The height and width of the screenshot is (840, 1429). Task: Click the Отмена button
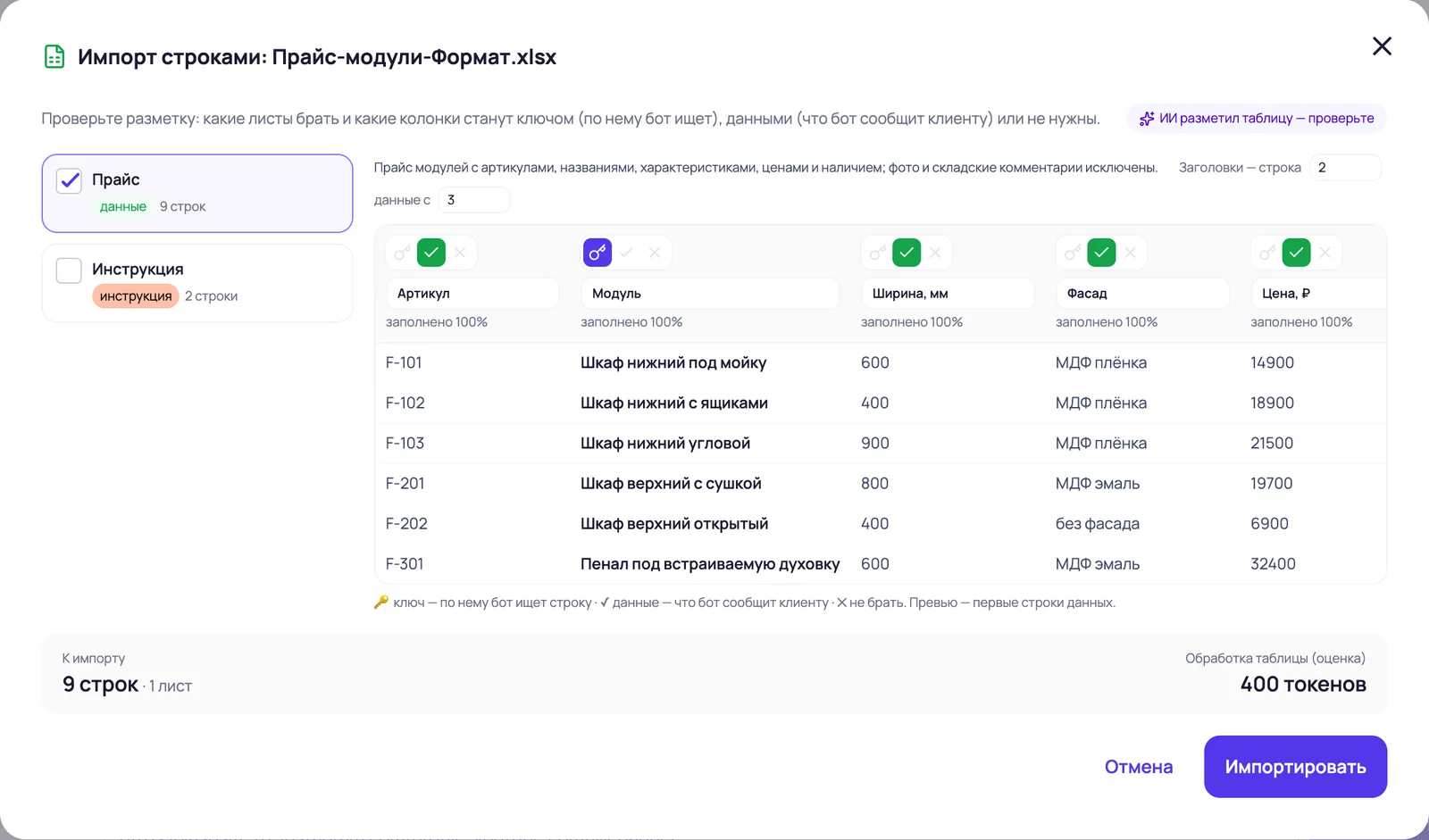pos(1139,767)
